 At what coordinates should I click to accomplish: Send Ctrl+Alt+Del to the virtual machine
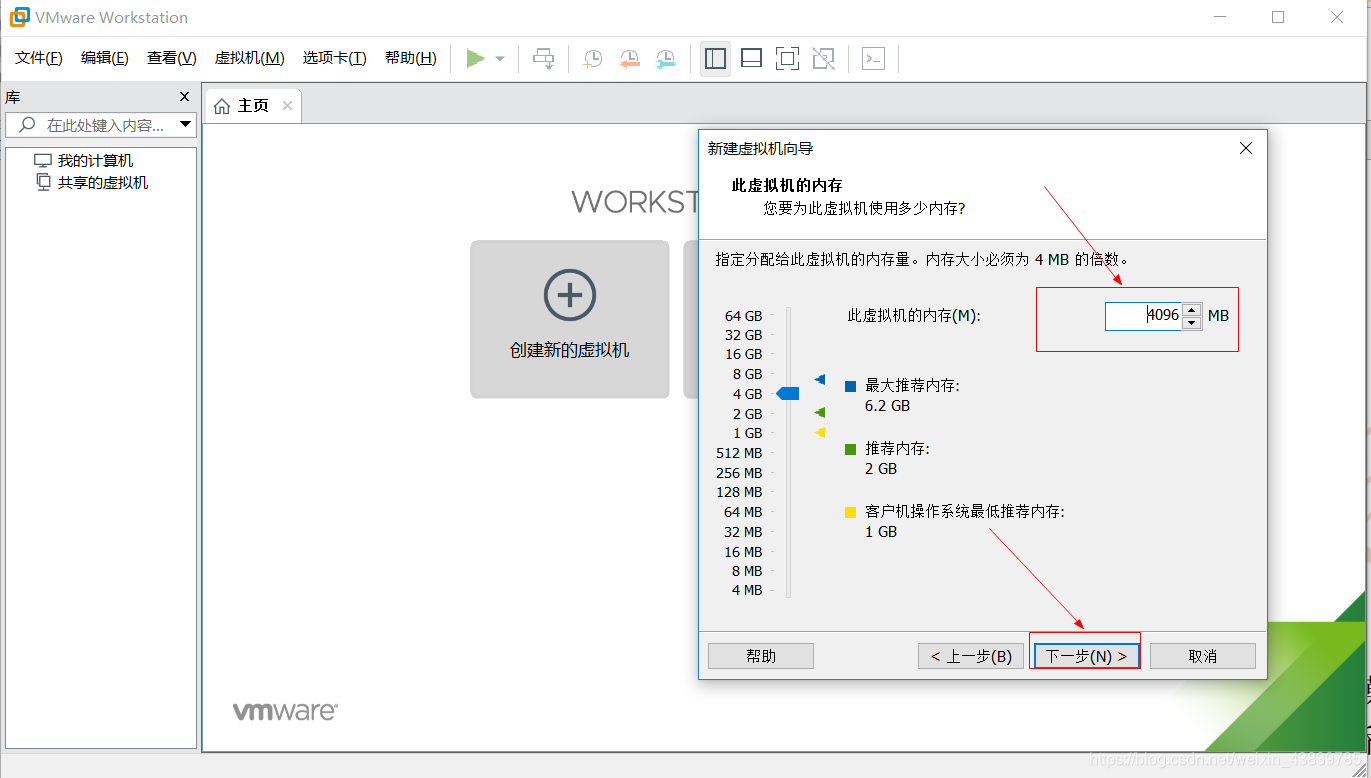pyautogui.click(x=543, y=58)
